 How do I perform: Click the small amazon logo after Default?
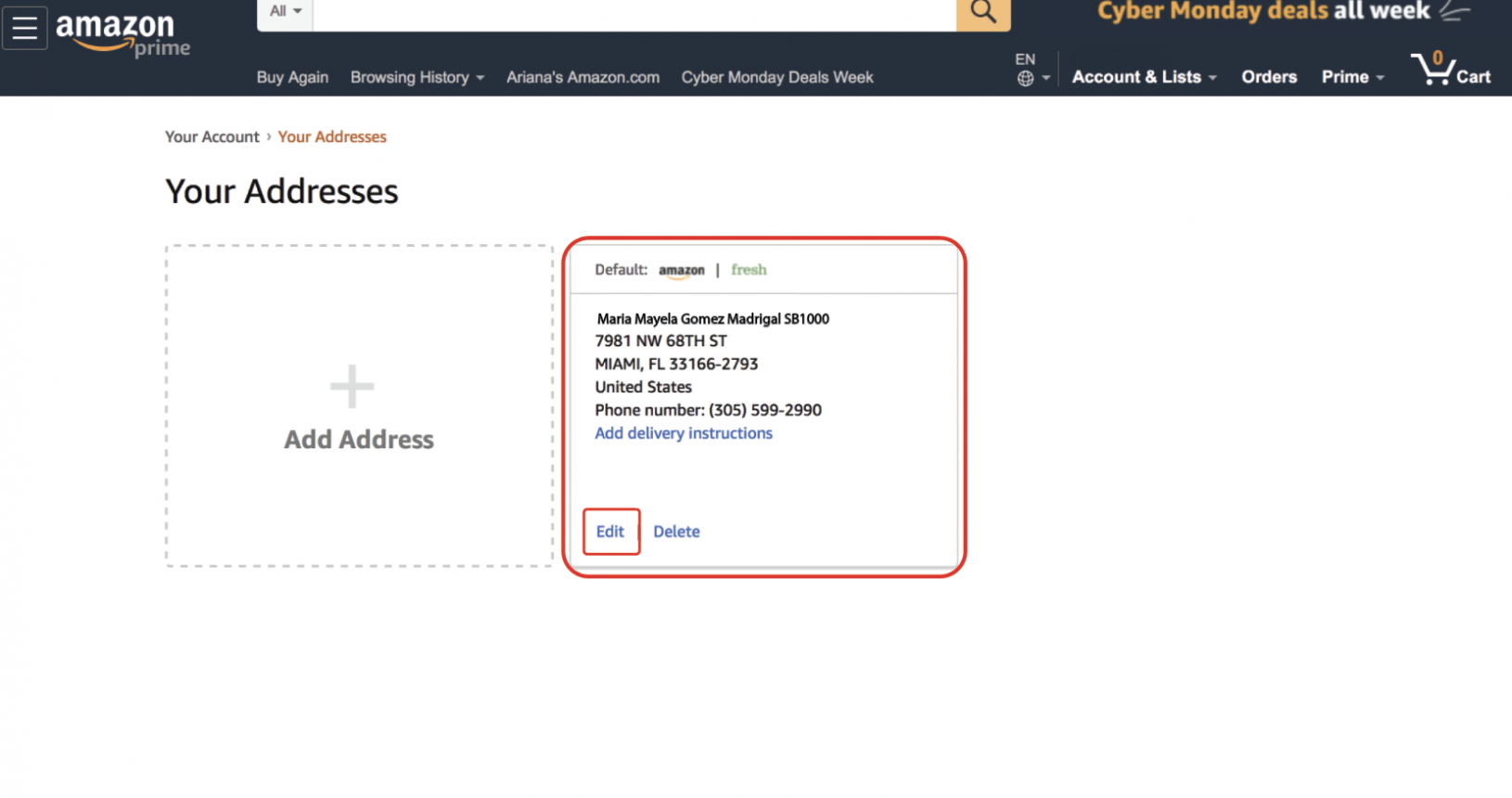[x=682, y=271]
